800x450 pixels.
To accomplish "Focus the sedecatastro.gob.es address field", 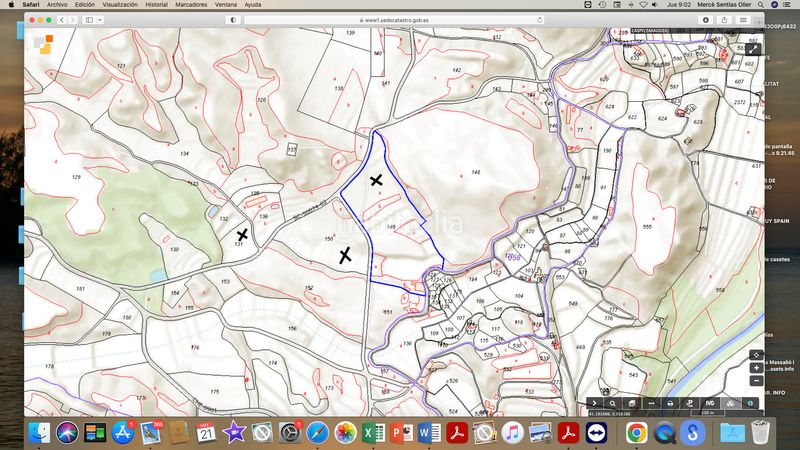I will coord(394,20).
